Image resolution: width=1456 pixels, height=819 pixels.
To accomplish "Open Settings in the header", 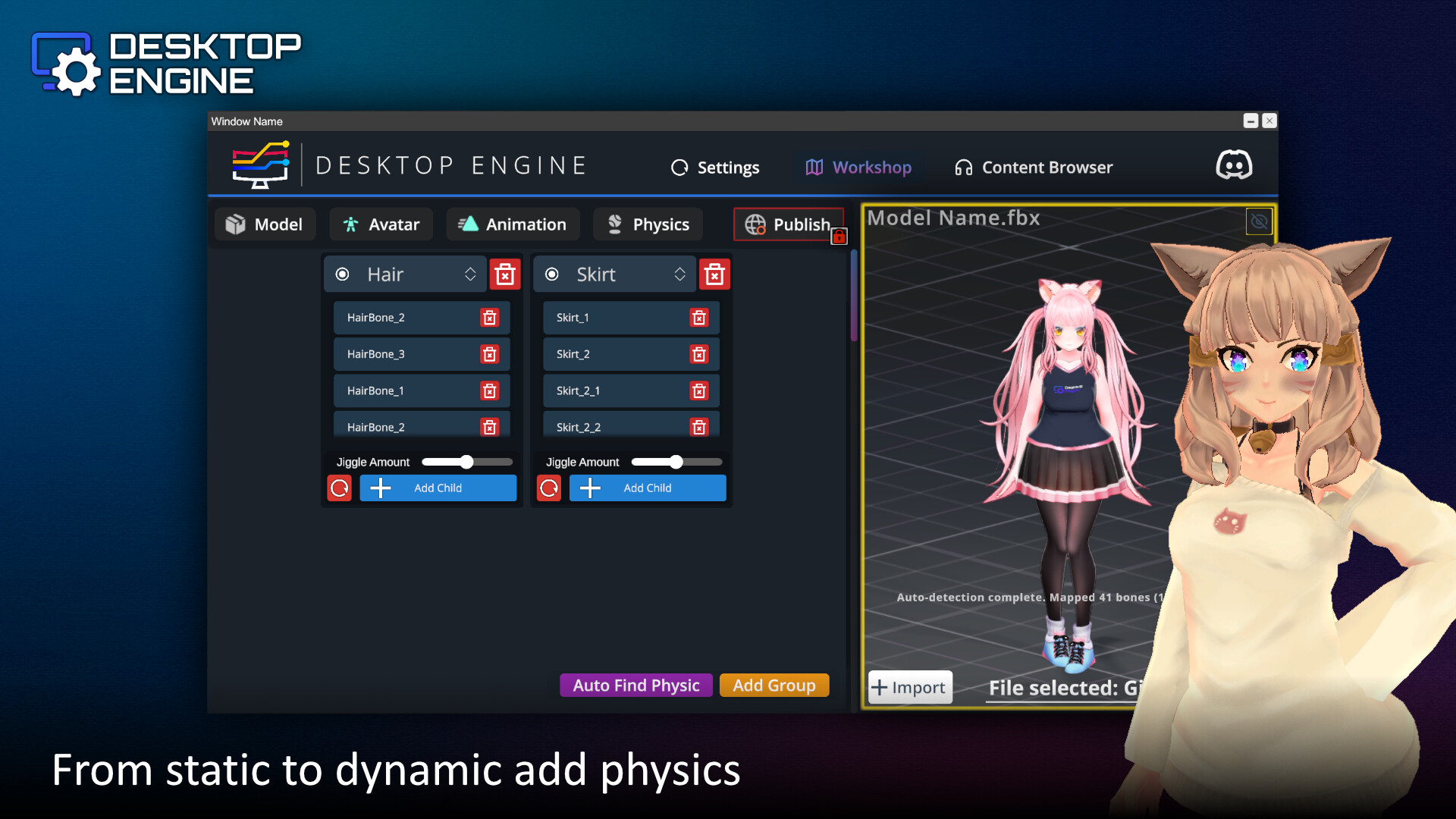I will [715, 168].
